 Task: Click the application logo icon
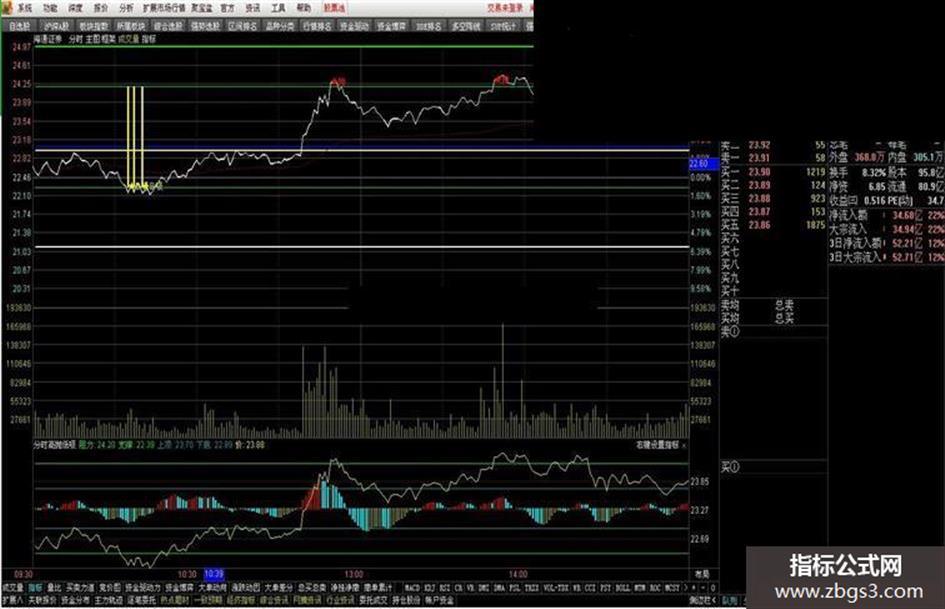[7, 7]
